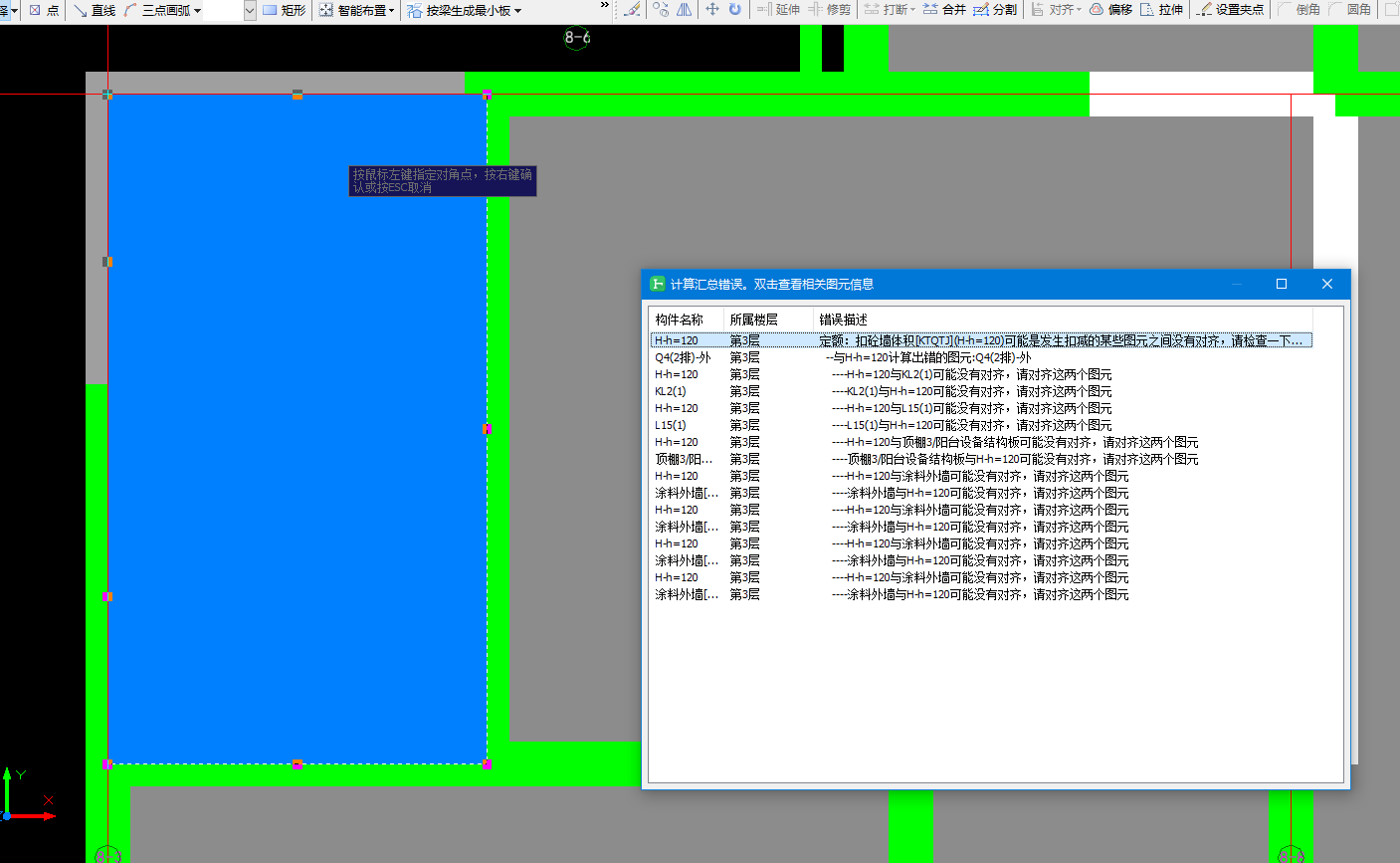Expand the 智能布置 dropdown arrow
1400x863 pixels.
(x=391, y=11)
